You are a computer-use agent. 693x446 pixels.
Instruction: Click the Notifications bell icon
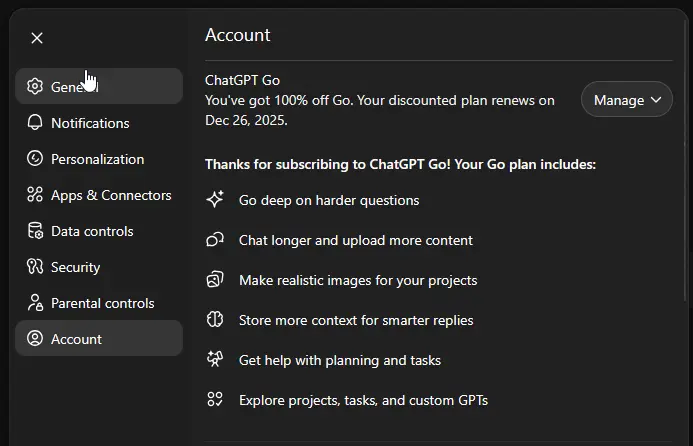click(x=35, y=122)
